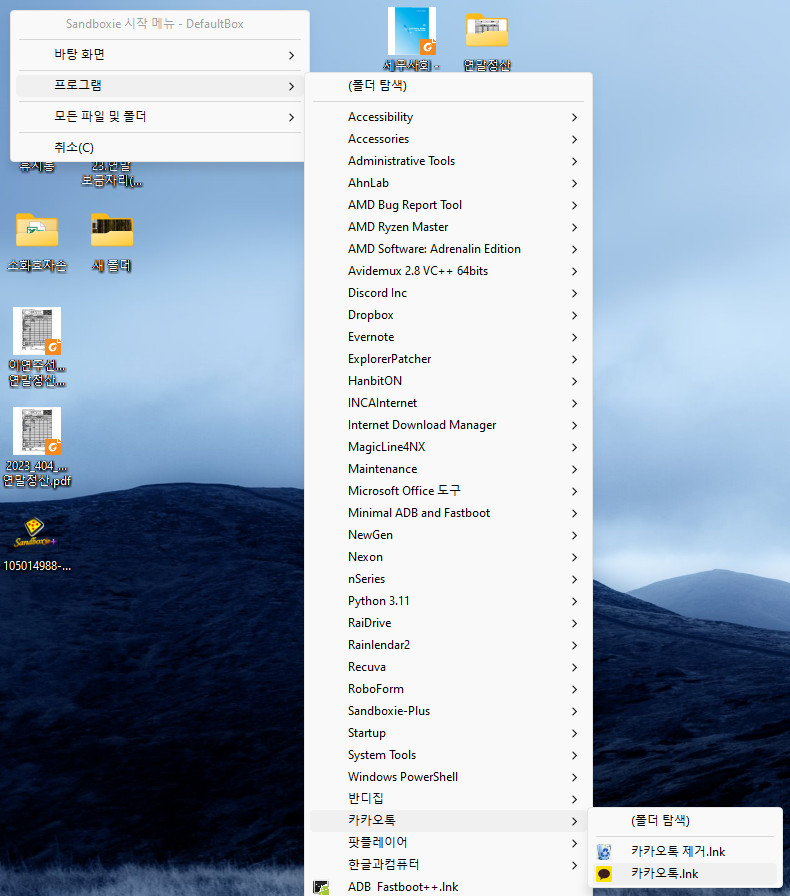Screen dimensions: 790x896
Task: Open the MagicLine4NX entry
Action: coord(449,447)
